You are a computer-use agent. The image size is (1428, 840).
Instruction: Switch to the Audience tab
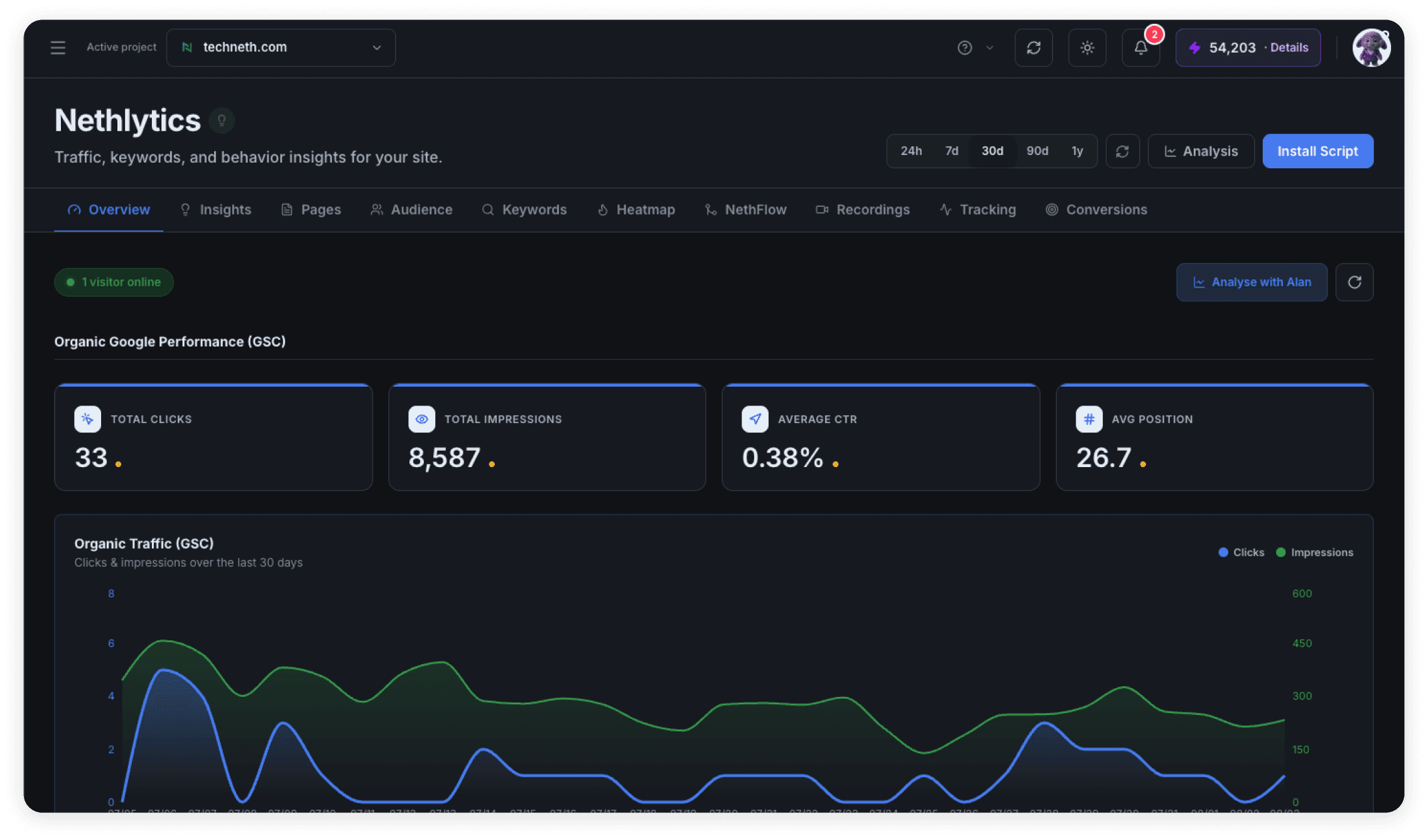click(x=412, y=210)
